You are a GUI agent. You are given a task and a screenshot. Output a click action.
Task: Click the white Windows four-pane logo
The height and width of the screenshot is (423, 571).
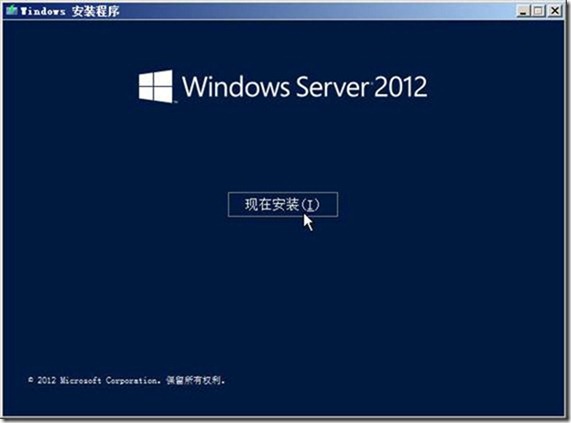point(155,86)
